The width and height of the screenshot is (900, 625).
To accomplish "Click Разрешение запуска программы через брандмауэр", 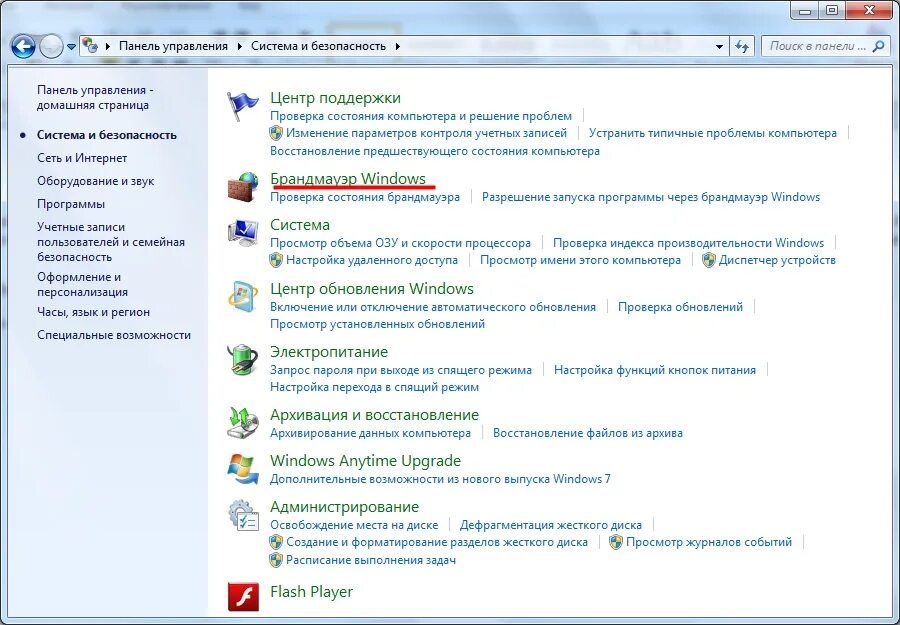I will 651,197.
